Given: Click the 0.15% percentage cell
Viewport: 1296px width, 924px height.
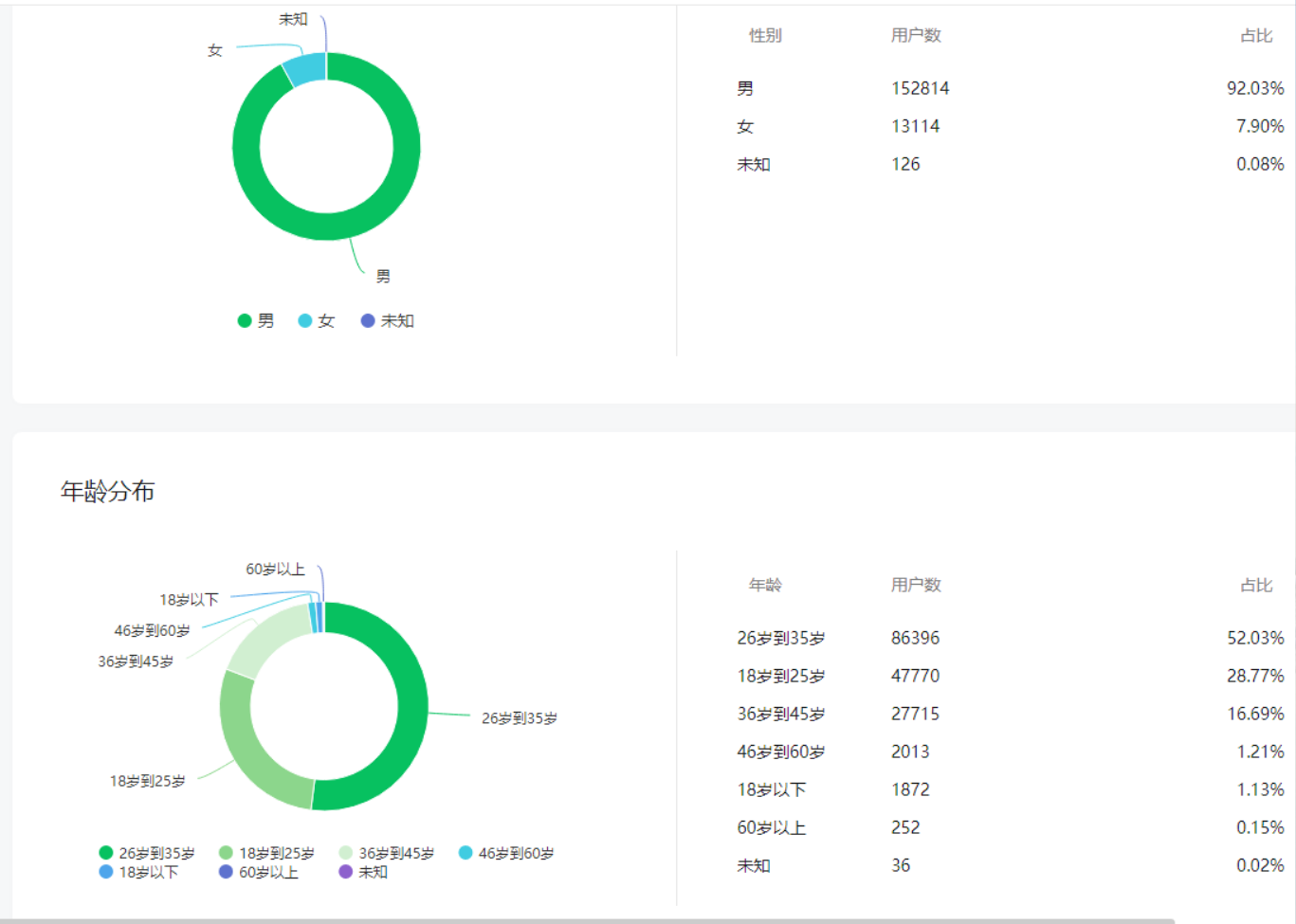Looking at the screenshot, I should (x=1260, y=827).
